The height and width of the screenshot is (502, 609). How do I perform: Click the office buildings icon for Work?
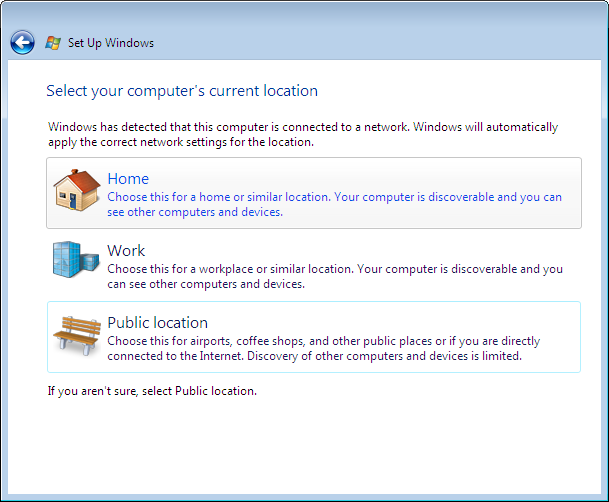pos(76,259)
